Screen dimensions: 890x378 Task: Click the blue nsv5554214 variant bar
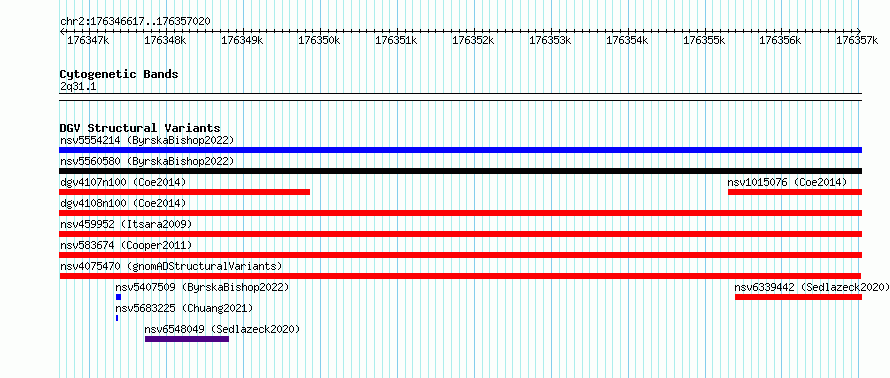(460, 150)
